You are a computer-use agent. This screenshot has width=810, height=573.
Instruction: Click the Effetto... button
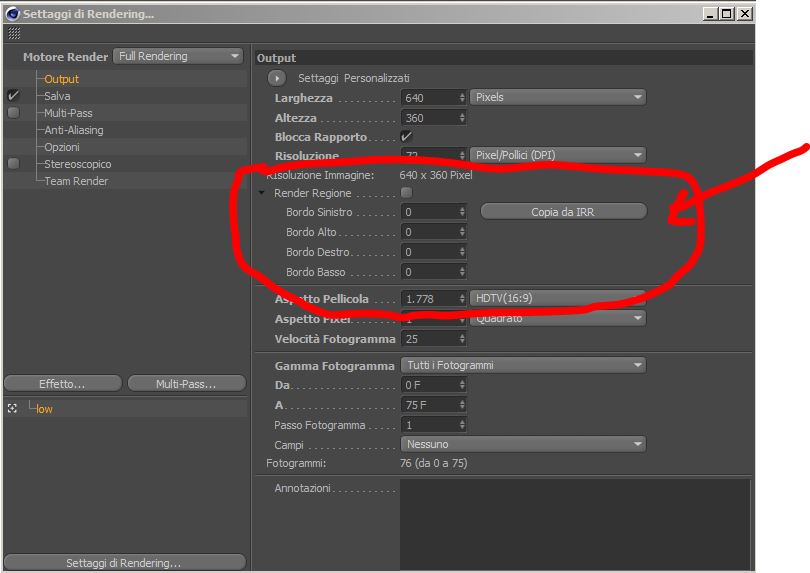(x=63, y=384)
